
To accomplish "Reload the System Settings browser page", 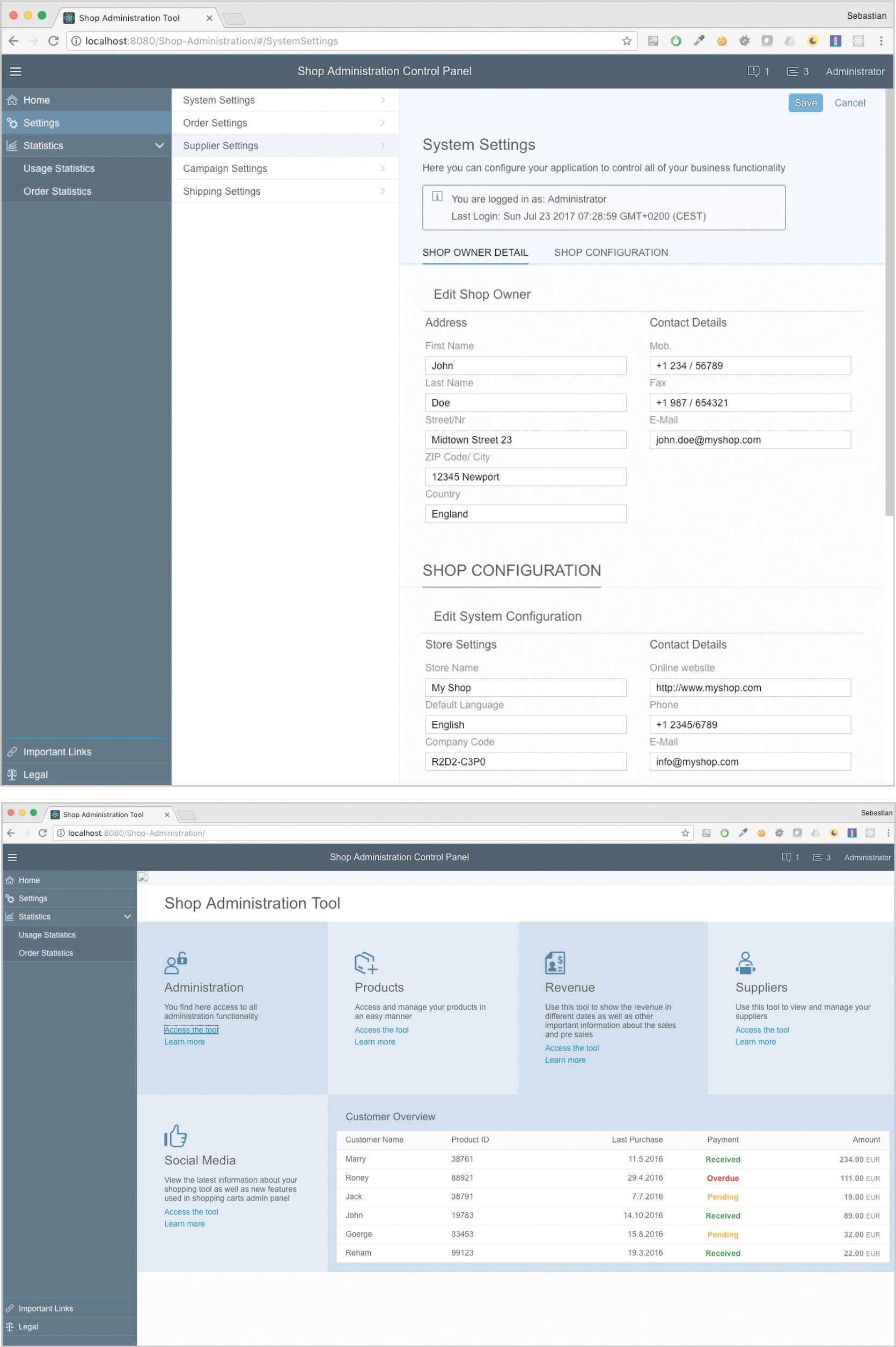I will click(53, 41).
